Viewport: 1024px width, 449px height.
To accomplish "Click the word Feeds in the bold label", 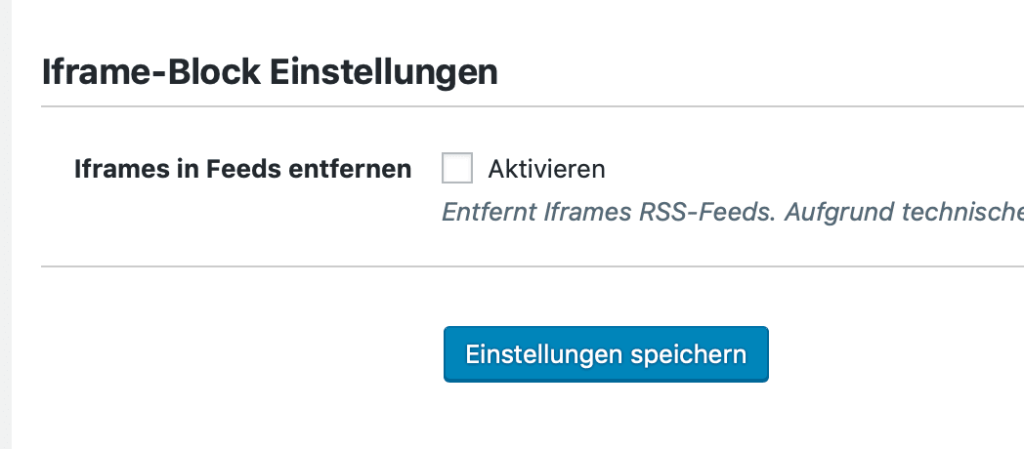I will (x=238, y=169).
